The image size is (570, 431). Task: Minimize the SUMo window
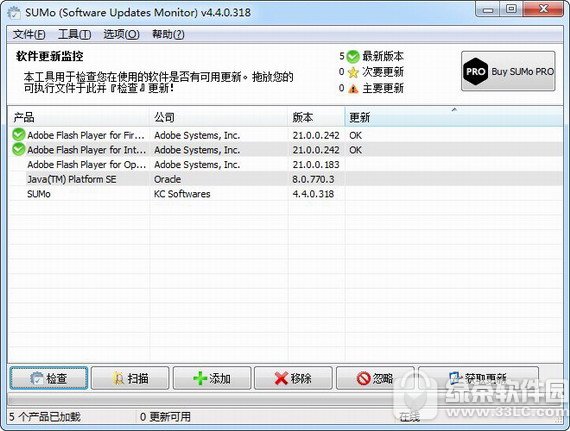[x=488, y=9]
